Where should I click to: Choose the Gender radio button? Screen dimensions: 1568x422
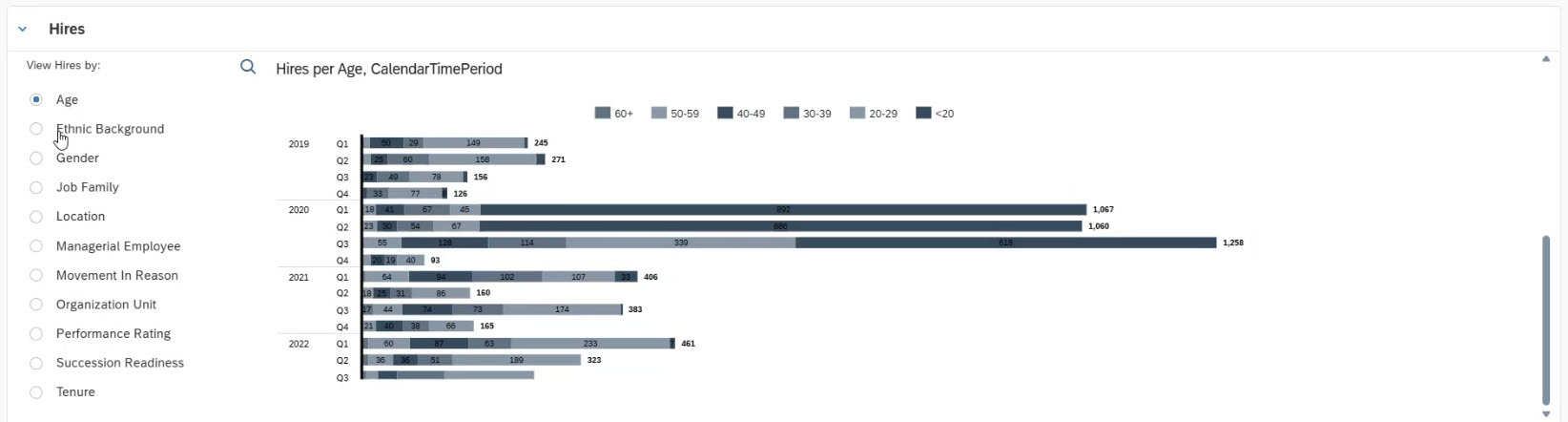tap(36, 158)
